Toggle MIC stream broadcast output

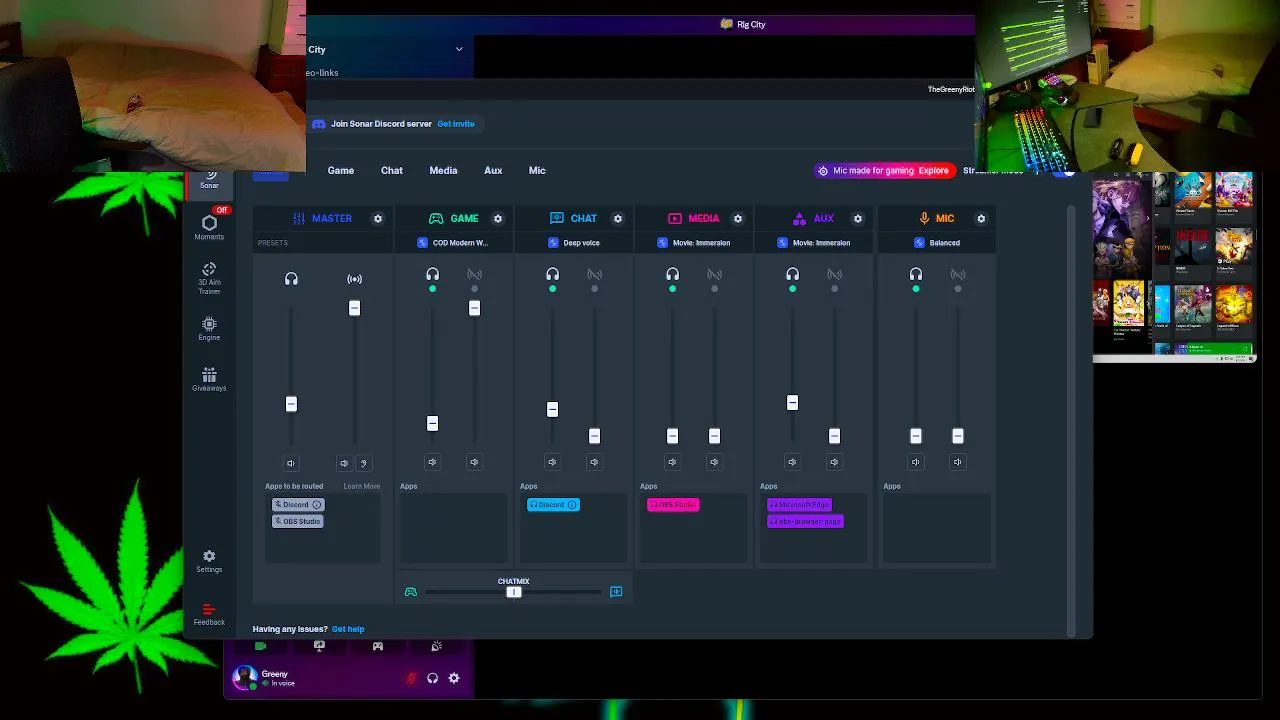pyautogui.click(x=958, y=275)
